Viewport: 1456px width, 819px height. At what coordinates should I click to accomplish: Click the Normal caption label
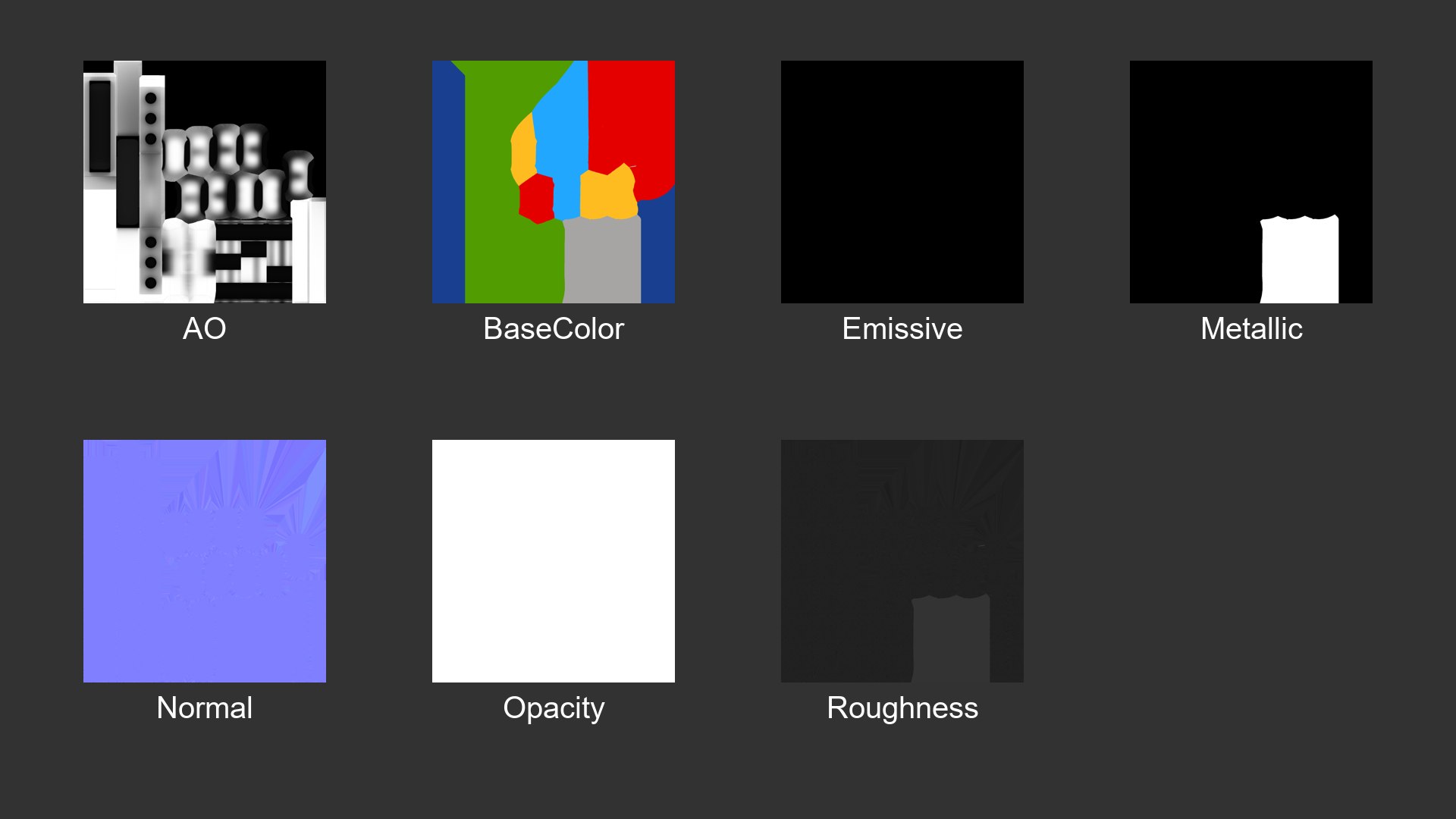205,708
